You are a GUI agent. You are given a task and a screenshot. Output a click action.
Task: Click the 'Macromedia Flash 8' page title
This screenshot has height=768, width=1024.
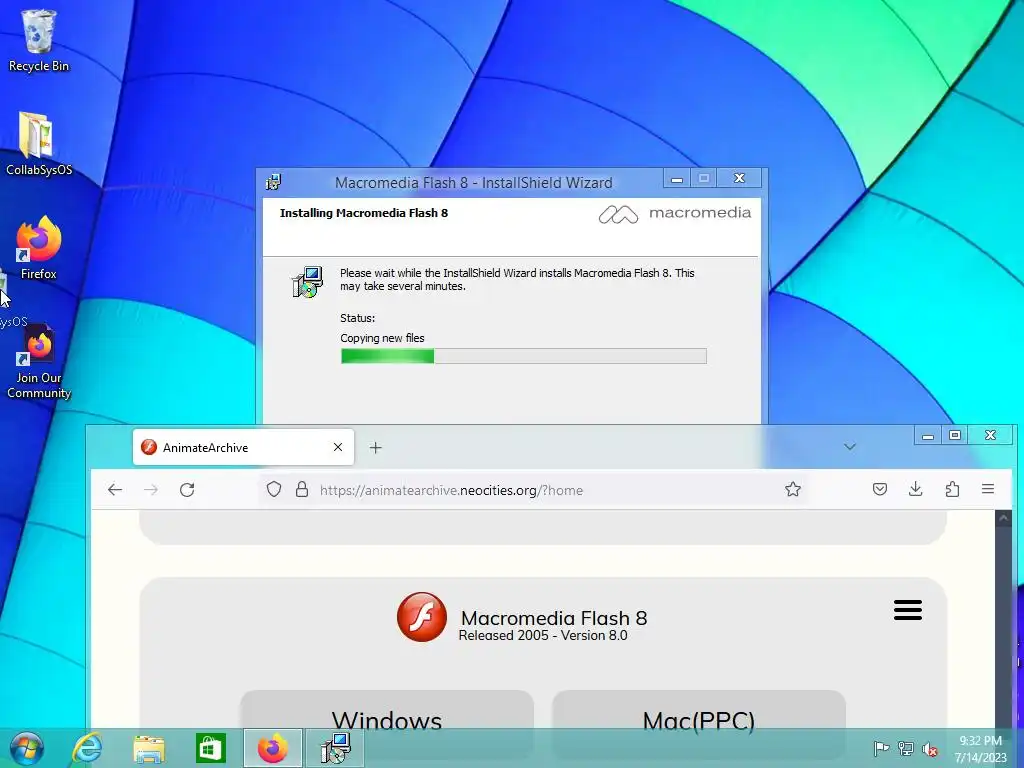pyautogui.click(x=554, y=617)
